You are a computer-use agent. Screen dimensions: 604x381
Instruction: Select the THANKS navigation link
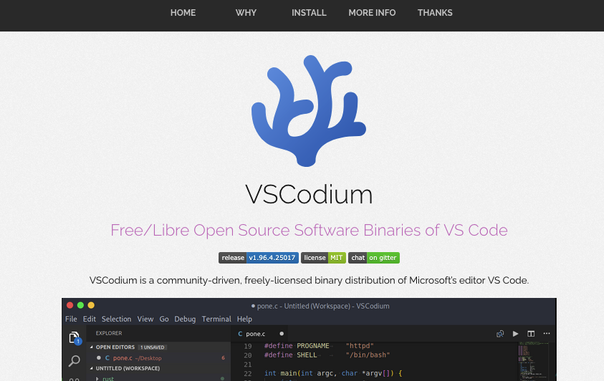435,13
